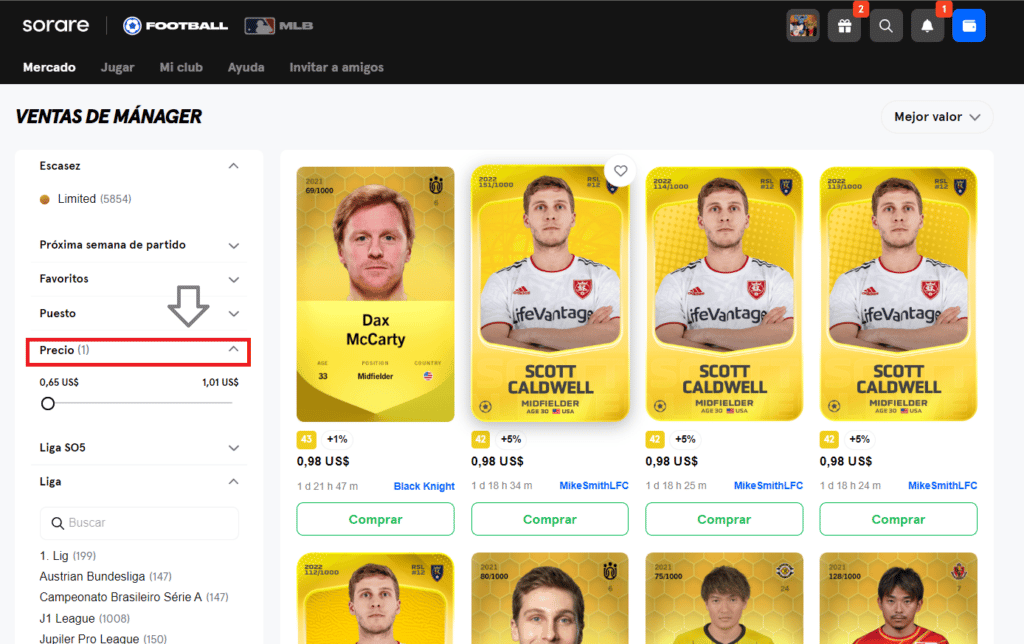
Task: Collapse the Precio filter section
Action: (138, 351)
